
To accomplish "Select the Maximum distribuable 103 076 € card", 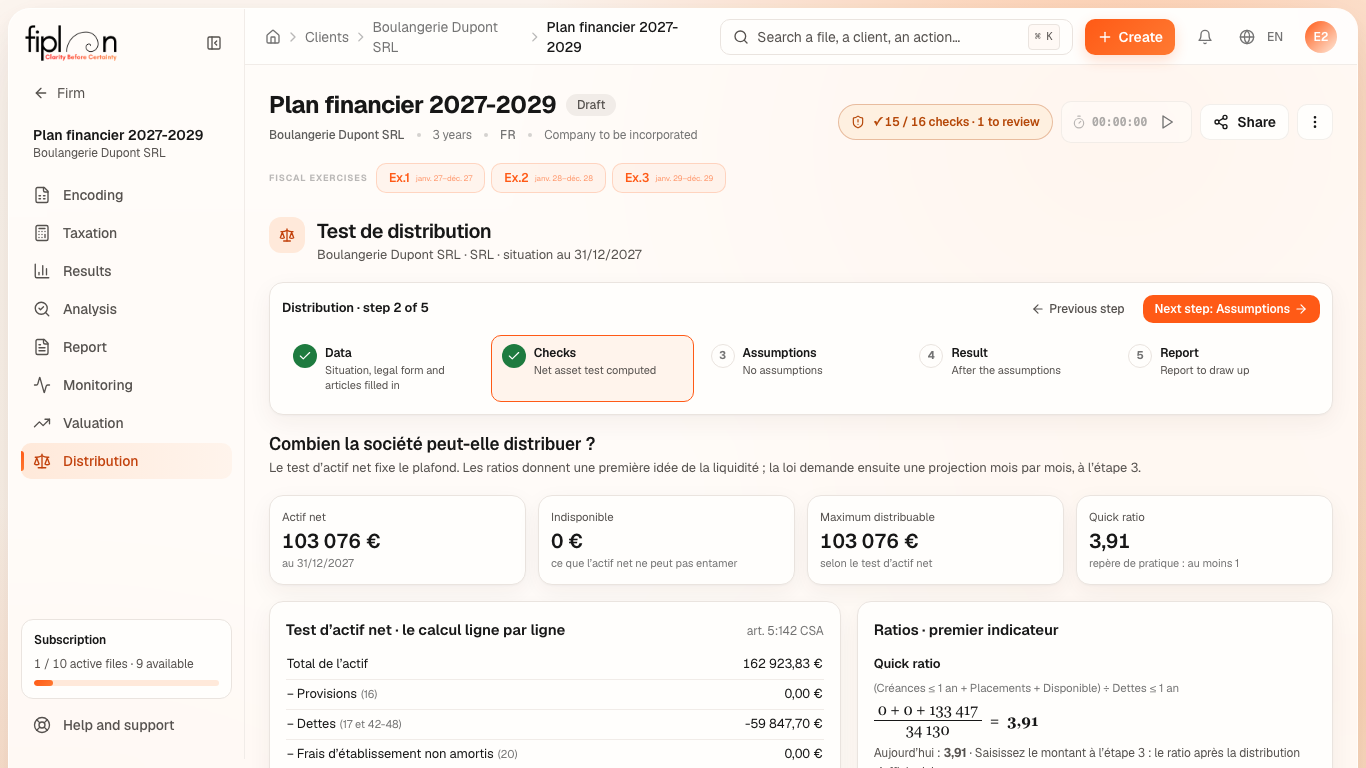I will pyautogui.click(x=934, y=540).
